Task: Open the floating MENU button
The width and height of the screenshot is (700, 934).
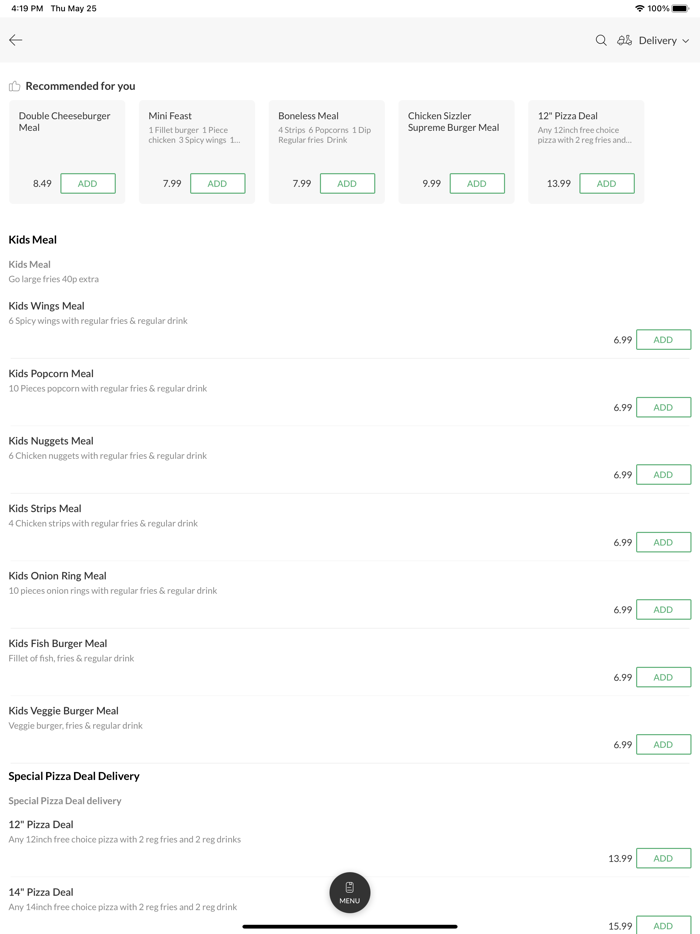Action: [x=350, y=893]
